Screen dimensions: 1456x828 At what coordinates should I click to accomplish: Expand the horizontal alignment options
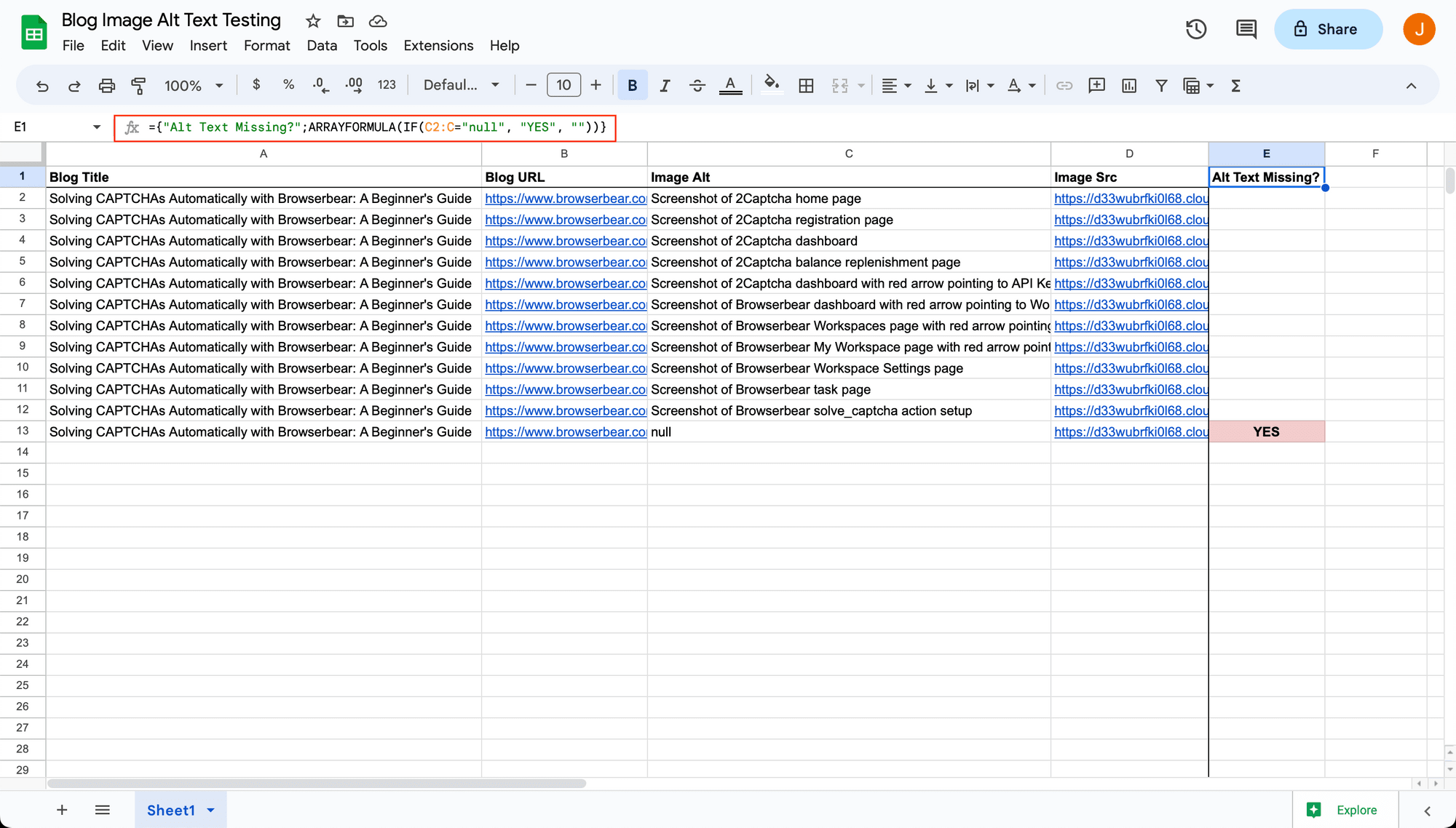(x=906, y=85)
